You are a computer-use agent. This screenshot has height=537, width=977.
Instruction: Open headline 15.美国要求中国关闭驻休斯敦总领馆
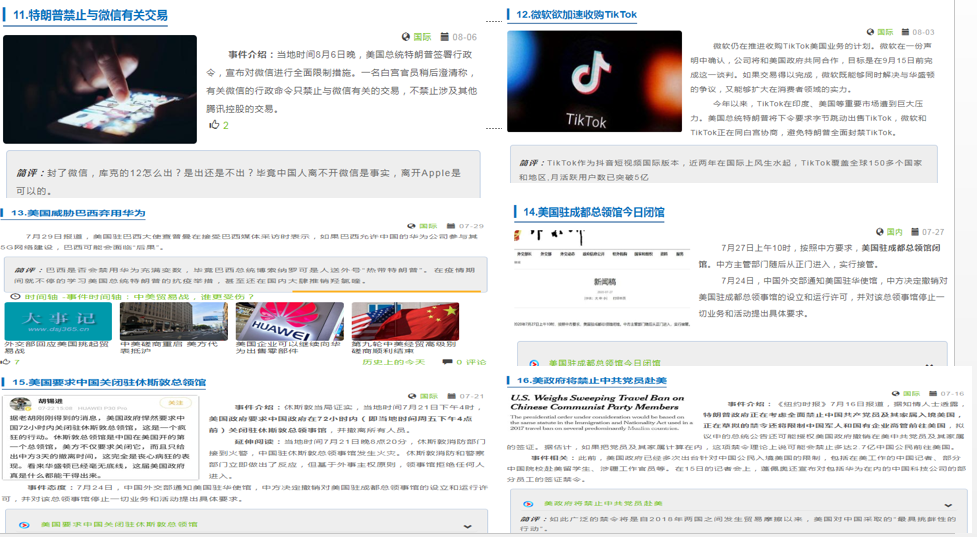pyautogui.click(x=108, y=382)
